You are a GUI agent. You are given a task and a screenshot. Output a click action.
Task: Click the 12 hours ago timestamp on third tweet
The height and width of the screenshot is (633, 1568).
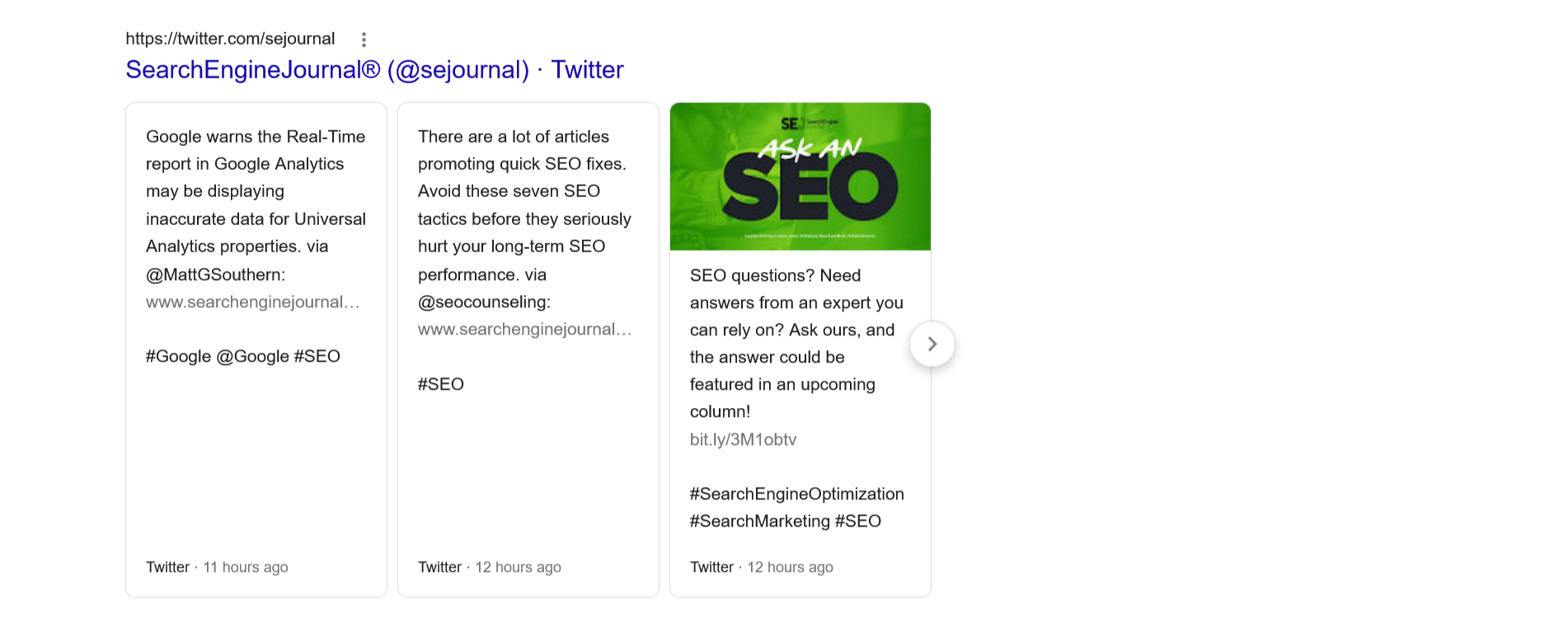pos(790,566)
